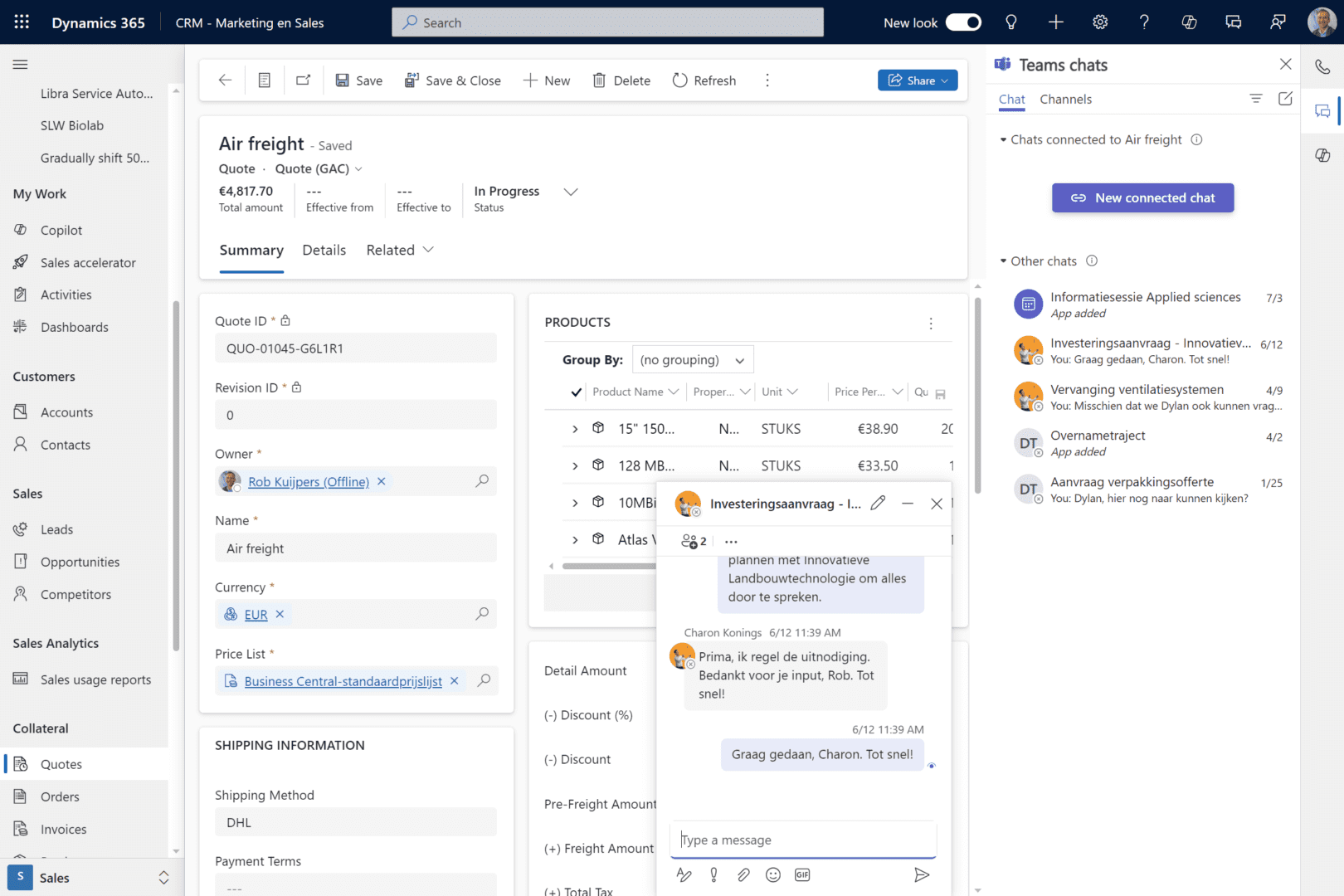Screen dimensions: 1344x896
Task: Open Products section more options
Action: click(x=931, y=323)
